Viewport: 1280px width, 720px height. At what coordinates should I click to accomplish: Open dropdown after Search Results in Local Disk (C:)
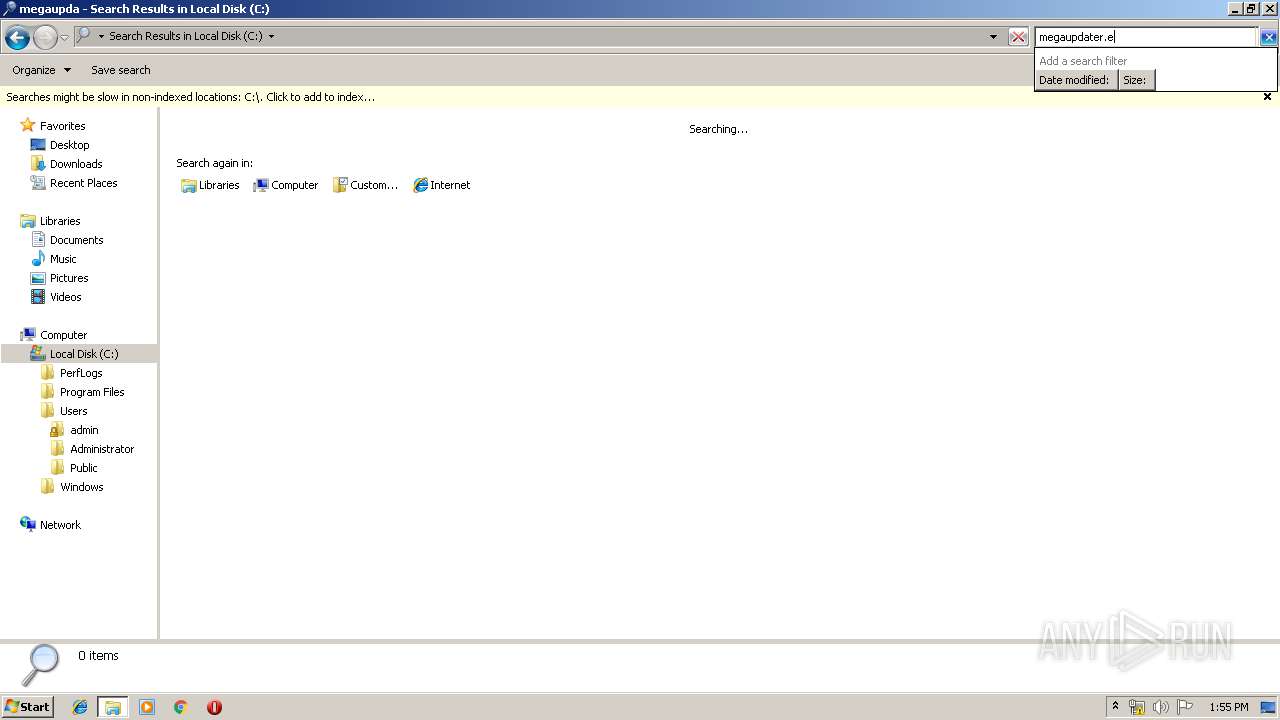[271, 36]
